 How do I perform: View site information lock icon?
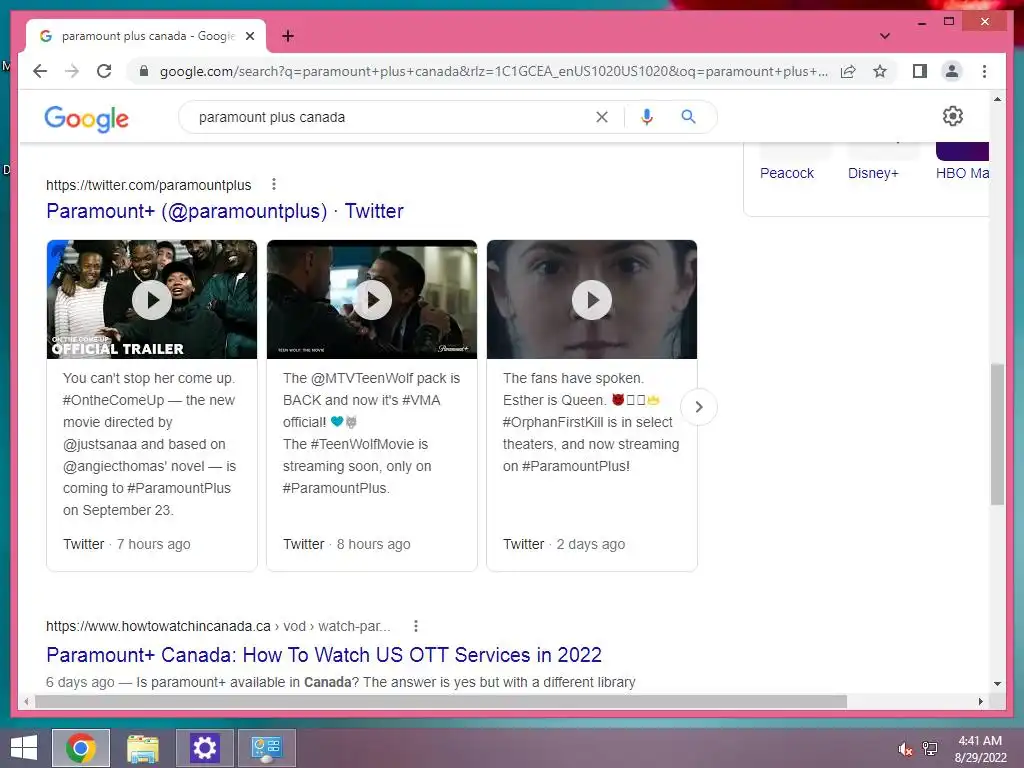[144, 71]
